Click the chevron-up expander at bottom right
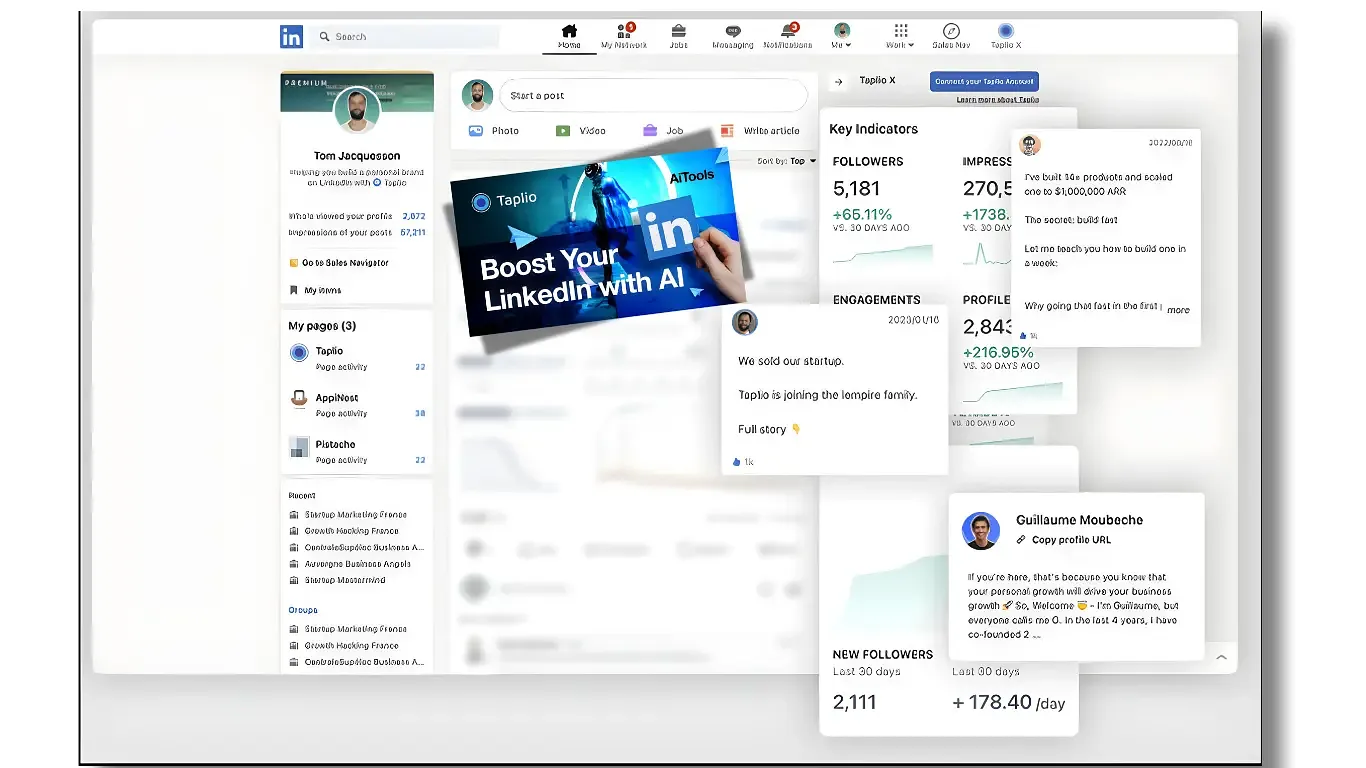Viewport: 1366px width, 768px height. 1221,657
